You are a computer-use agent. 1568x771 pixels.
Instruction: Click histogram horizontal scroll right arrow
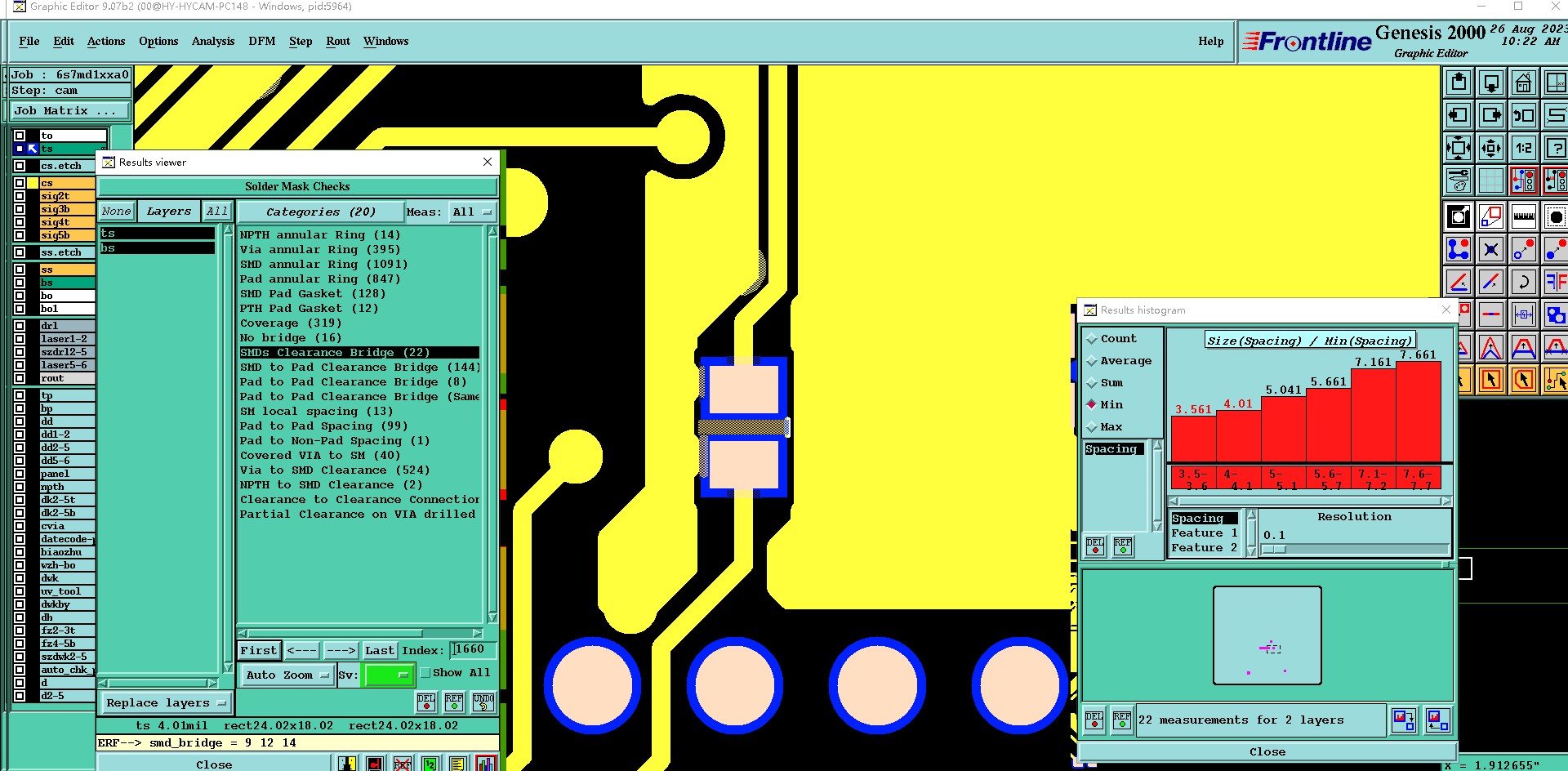1446,501
